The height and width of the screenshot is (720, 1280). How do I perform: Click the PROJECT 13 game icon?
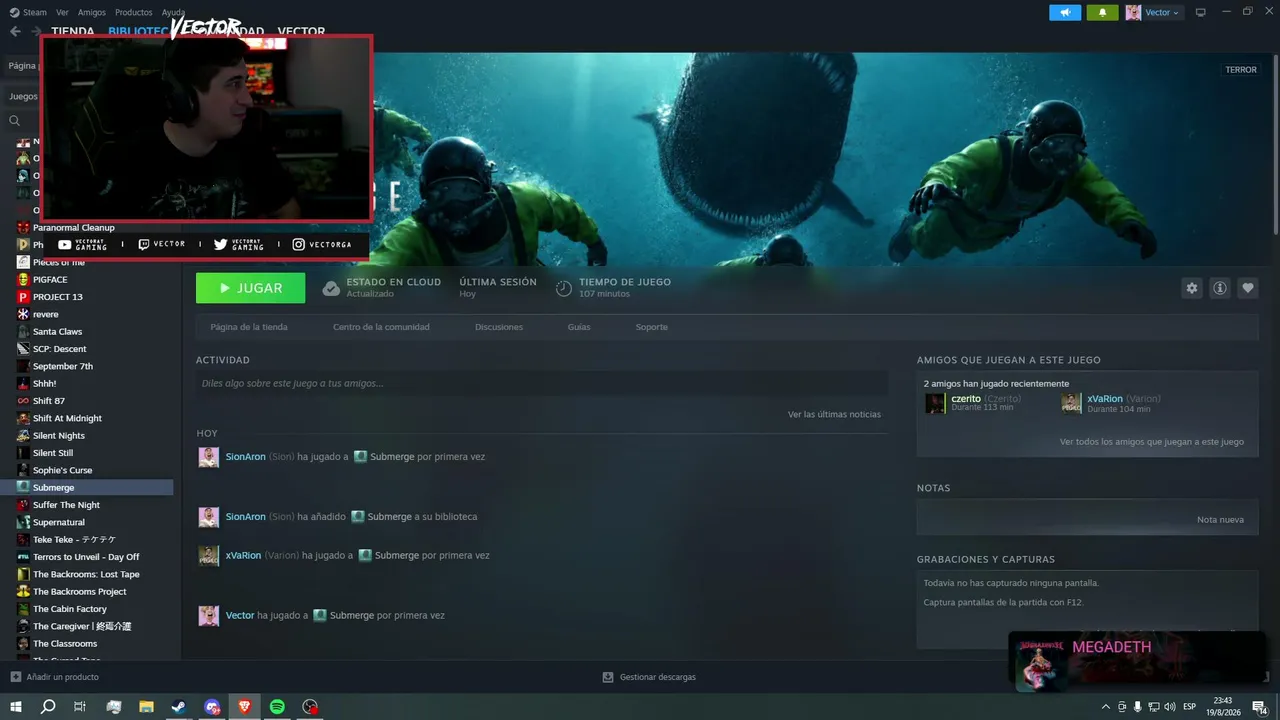[x=23, y=297]
